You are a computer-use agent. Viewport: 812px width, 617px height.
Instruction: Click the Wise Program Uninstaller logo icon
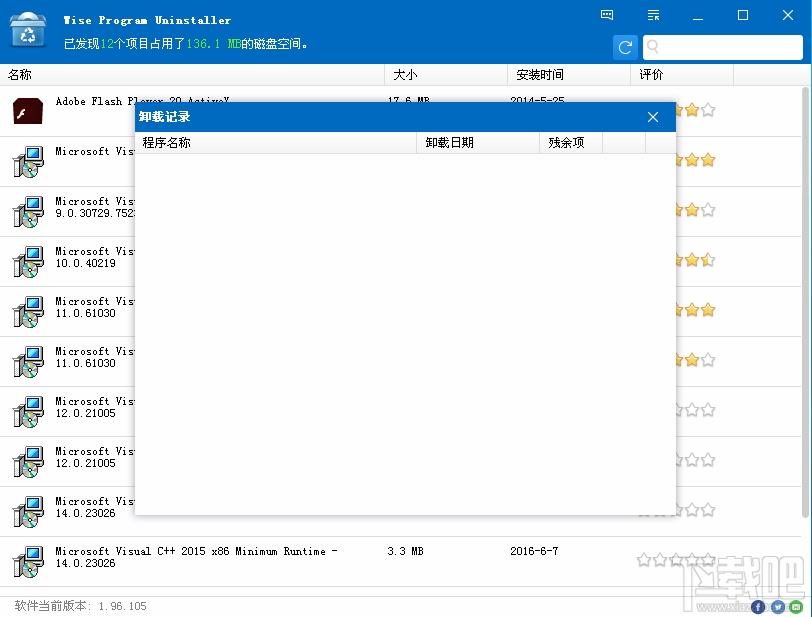pos(27,31)
